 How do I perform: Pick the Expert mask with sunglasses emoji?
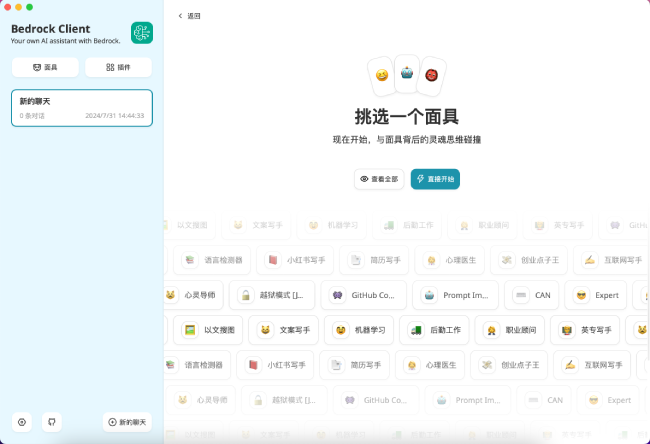(x=596, y=295)
